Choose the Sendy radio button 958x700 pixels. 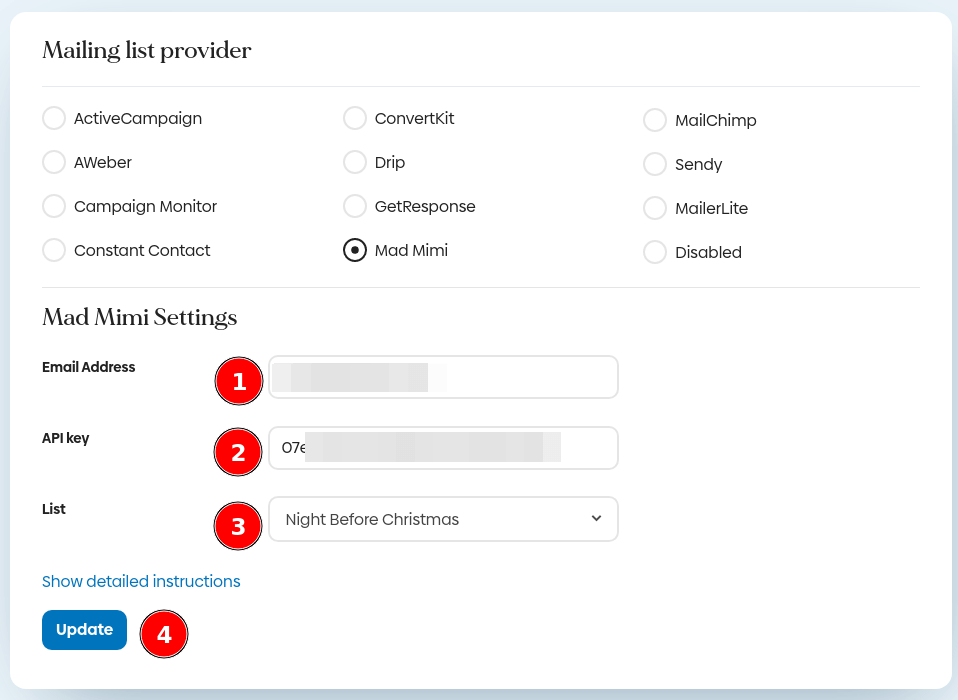(655, 164)
